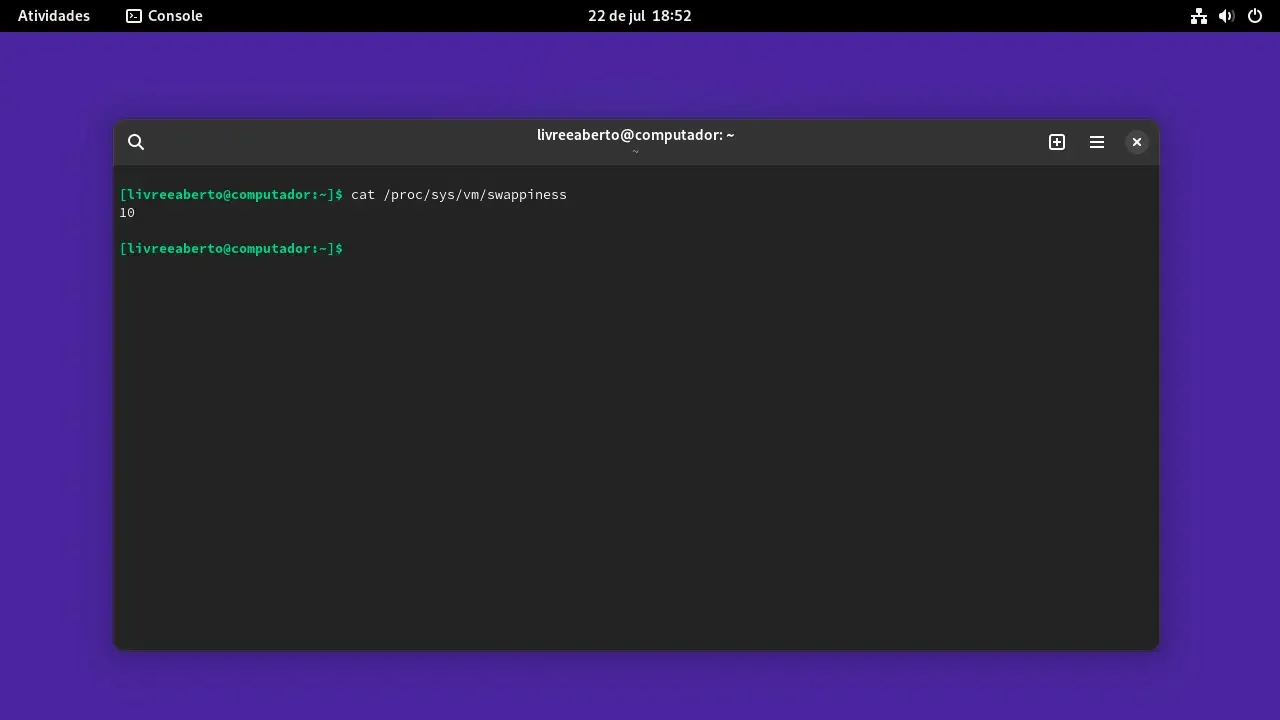Click the output value 10
The height and width of the screenshot is (720, 1280).
click(127, 213)
